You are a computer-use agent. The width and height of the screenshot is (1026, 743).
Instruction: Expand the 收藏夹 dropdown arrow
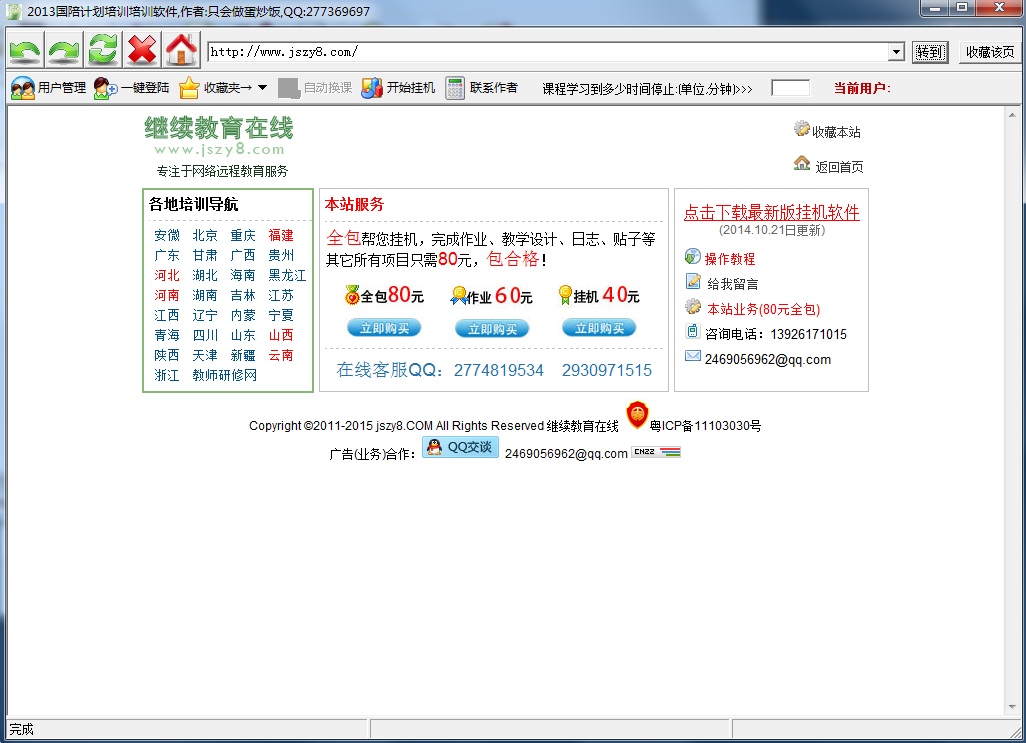[262, 88]
